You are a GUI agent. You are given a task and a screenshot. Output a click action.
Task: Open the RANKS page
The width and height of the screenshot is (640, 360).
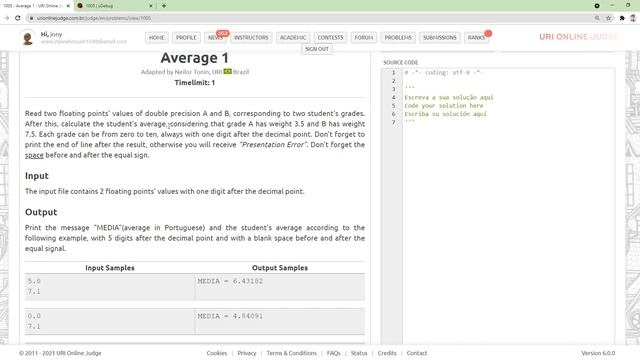pos(476,38)
